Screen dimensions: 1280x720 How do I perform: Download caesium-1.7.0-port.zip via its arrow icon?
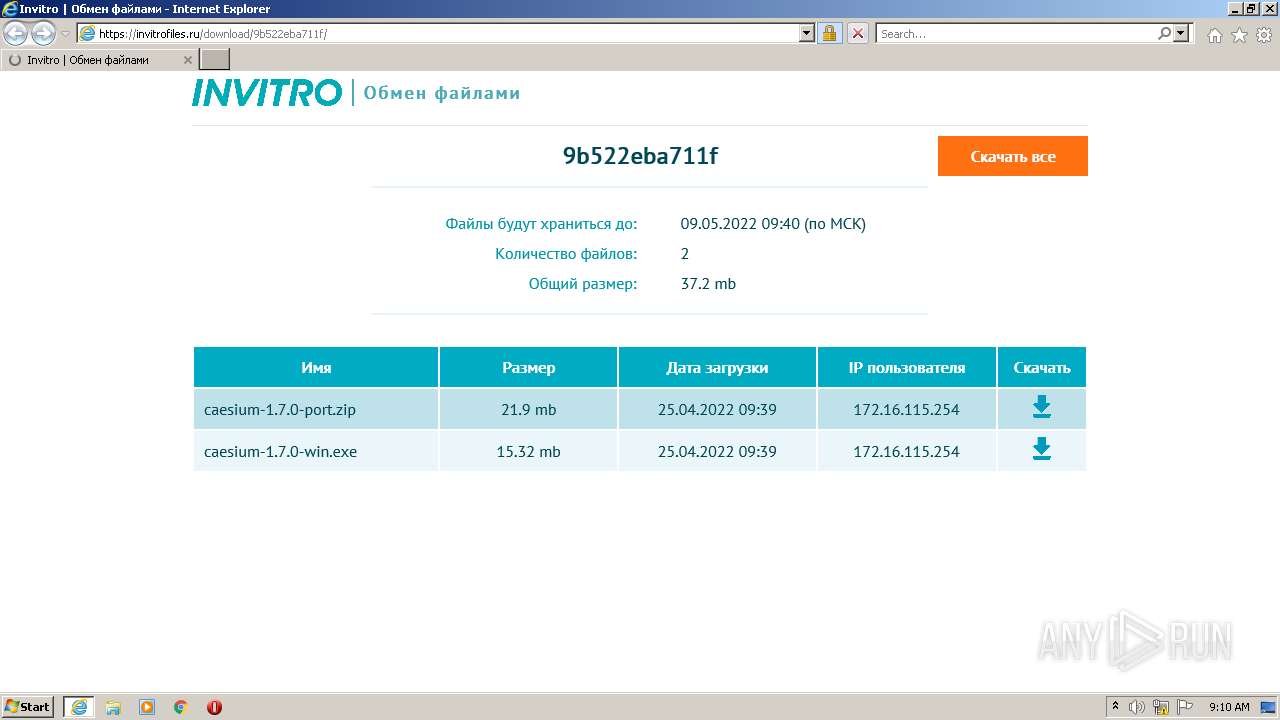pos(1041,407)
